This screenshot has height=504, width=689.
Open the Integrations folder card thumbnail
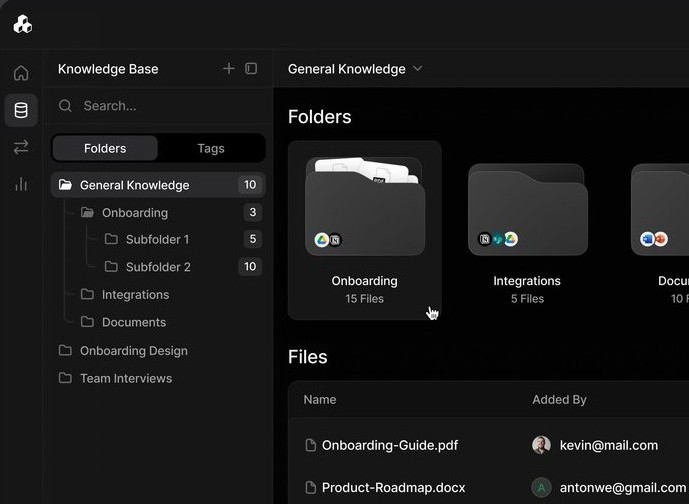[x=528, y=210]
